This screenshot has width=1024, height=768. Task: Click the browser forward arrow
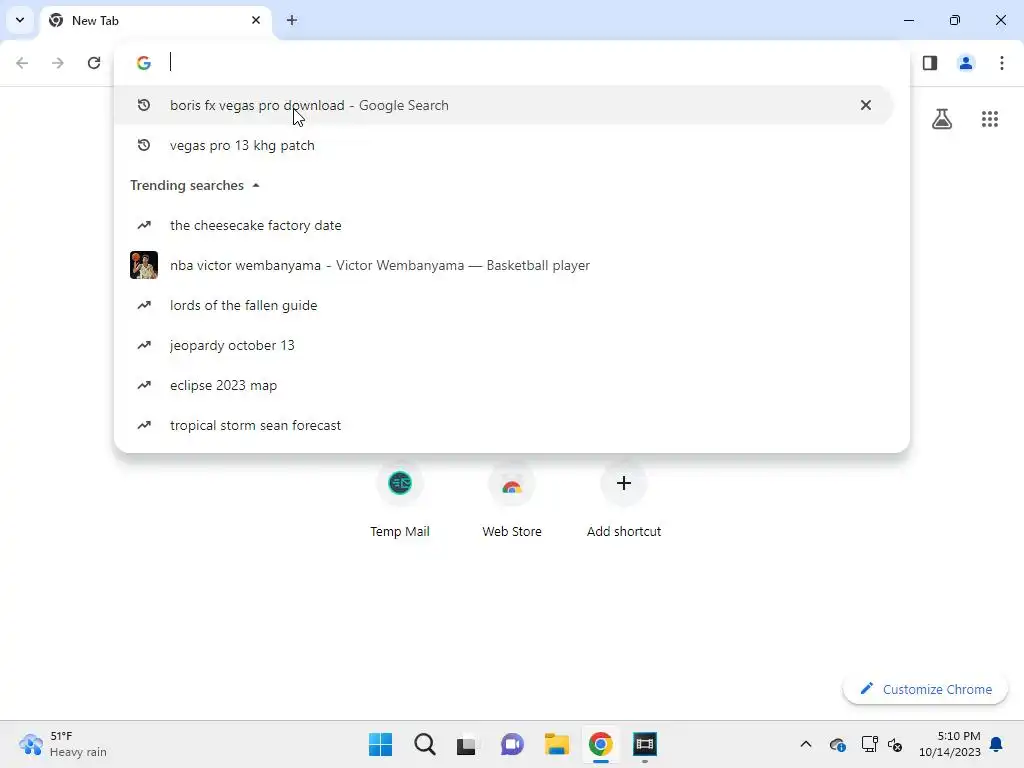click(58, 63)
